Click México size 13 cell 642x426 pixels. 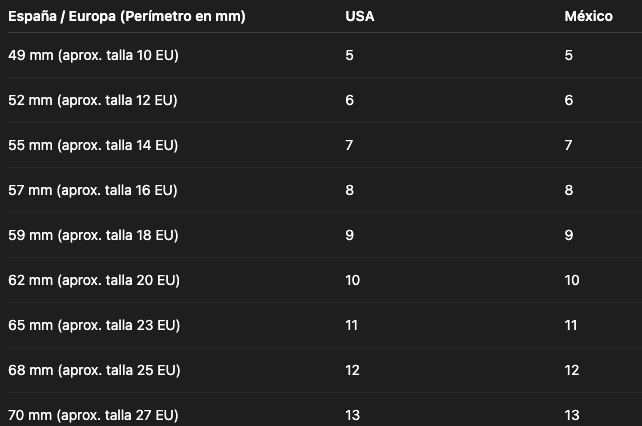click(x=572, y=415)
